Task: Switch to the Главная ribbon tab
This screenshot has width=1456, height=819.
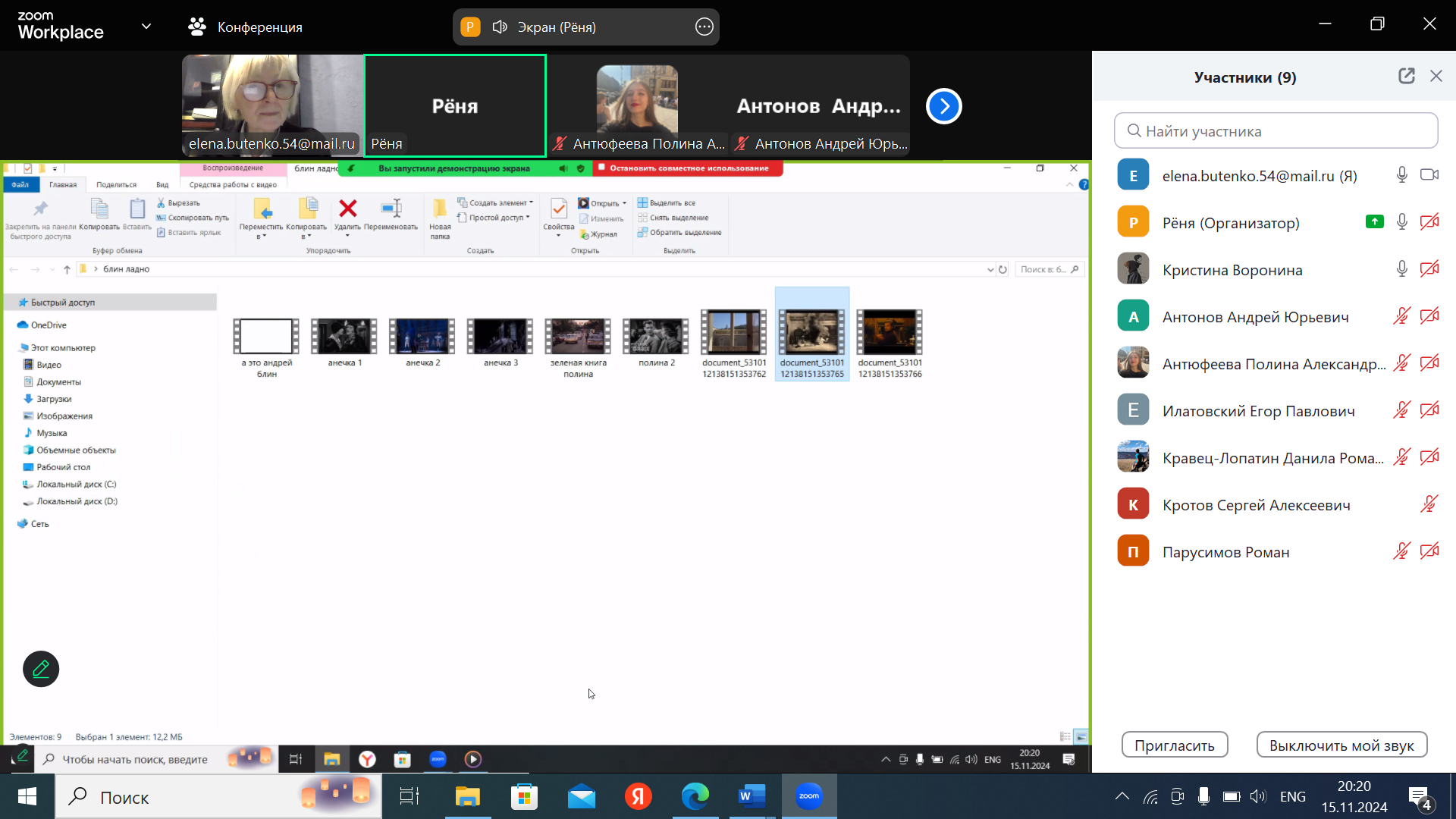Action: [63, 184]
